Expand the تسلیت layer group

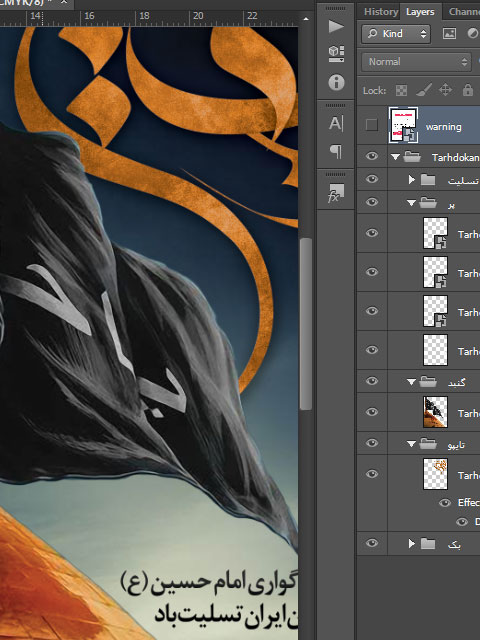412,180
